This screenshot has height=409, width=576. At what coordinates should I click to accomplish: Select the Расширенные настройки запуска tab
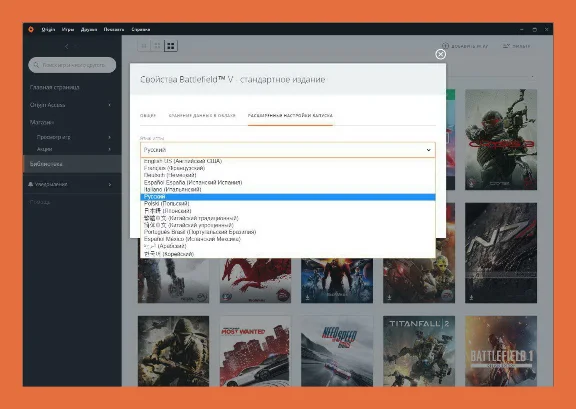(x=290, y=115)
